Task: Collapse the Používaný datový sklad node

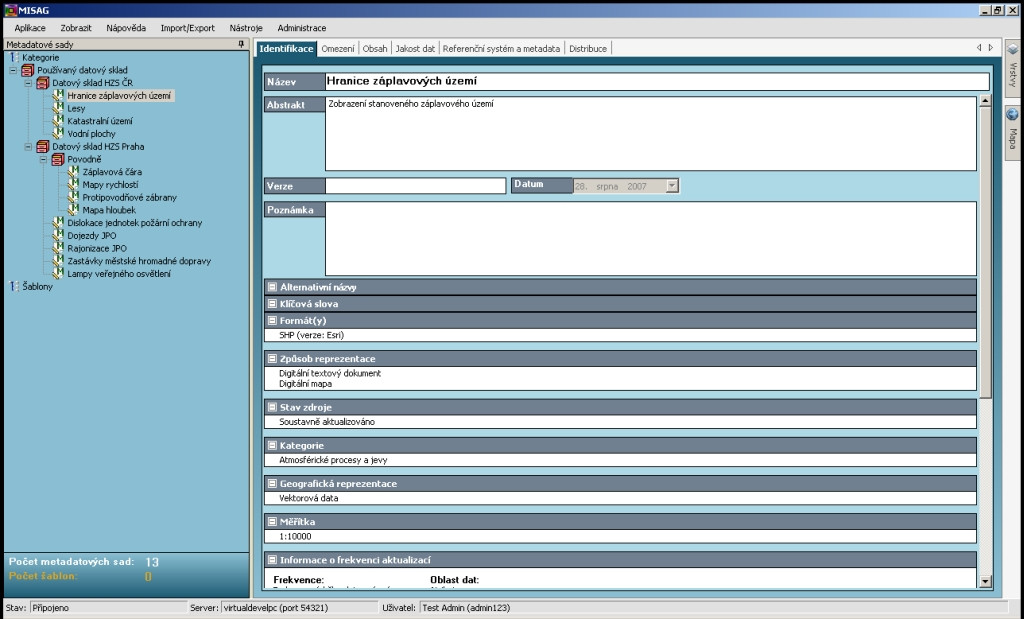Action: (13, 70)
